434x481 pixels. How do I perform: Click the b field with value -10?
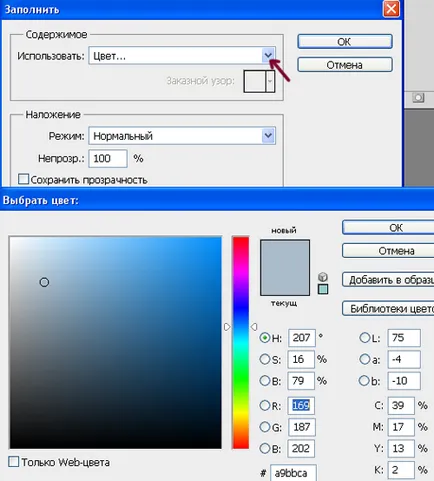click(404, 381)
